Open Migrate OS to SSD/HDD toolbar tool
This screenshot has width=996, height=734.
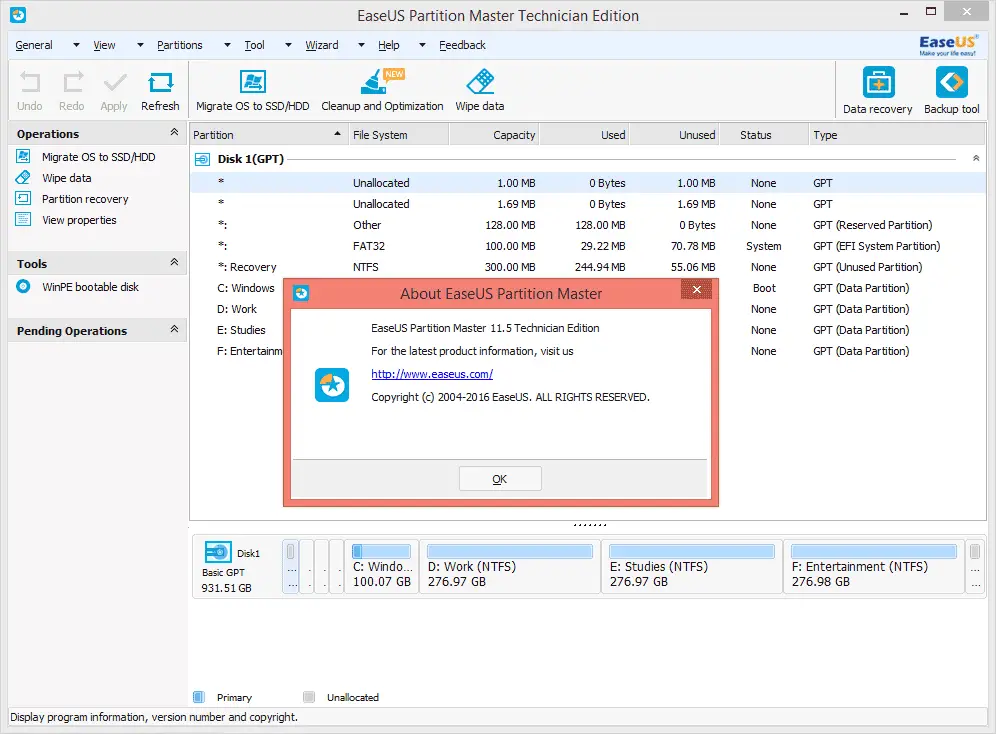[x=253, y=91]
